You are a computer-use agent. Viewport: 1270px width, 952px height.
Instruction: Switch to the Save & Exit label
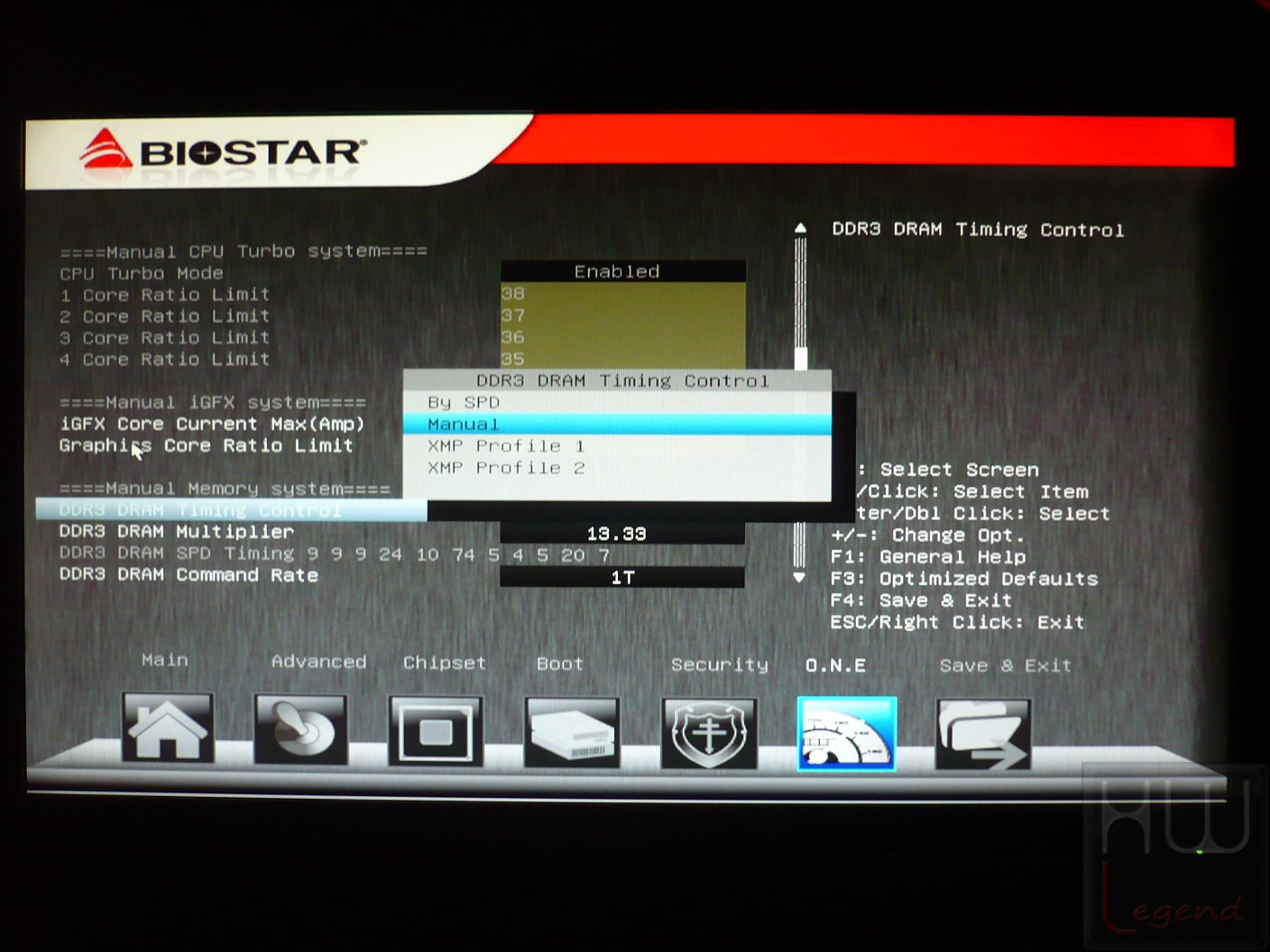pos(1006,665)
